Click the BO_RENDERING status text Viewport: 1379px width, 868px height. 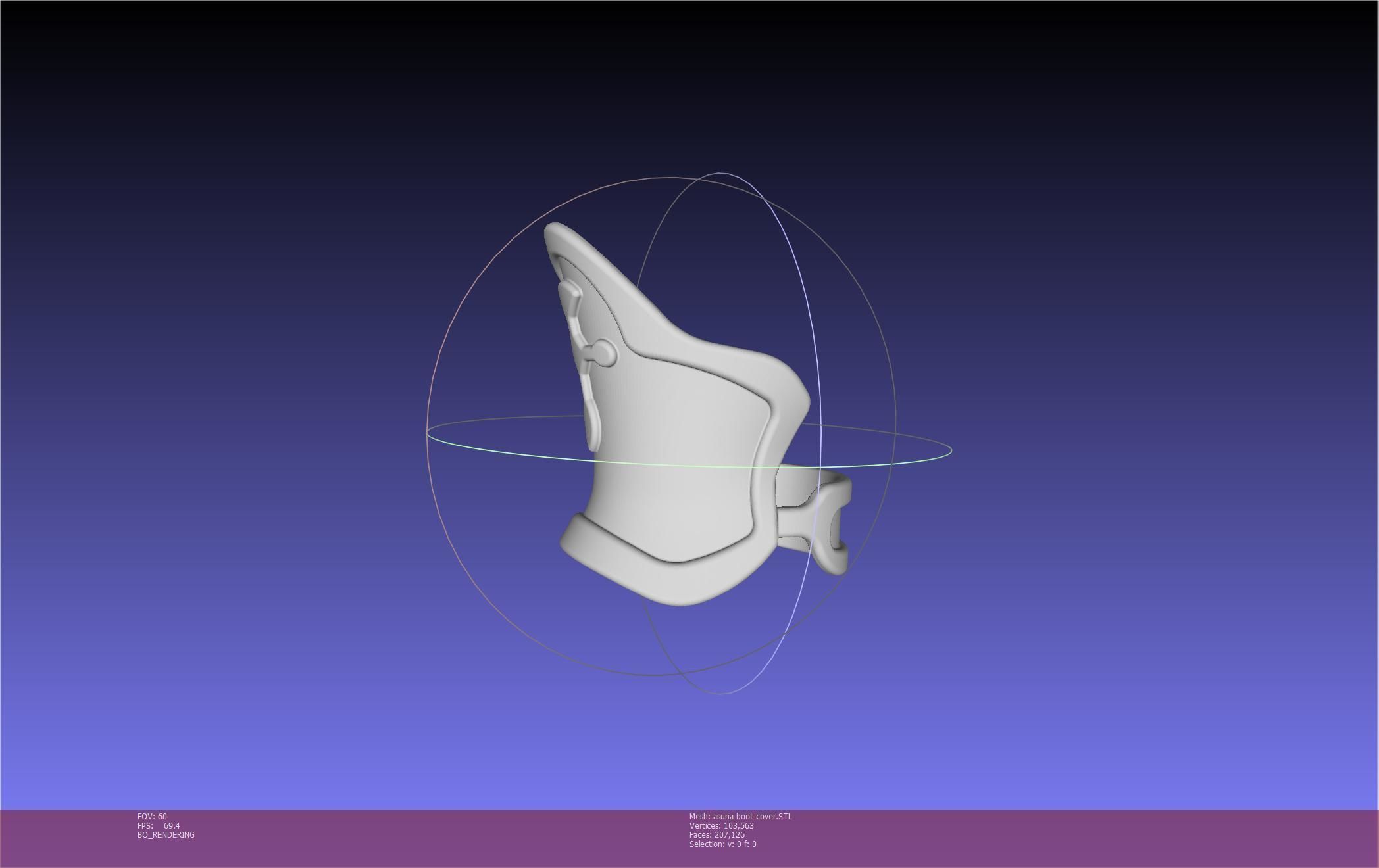[x=166, y=834]
